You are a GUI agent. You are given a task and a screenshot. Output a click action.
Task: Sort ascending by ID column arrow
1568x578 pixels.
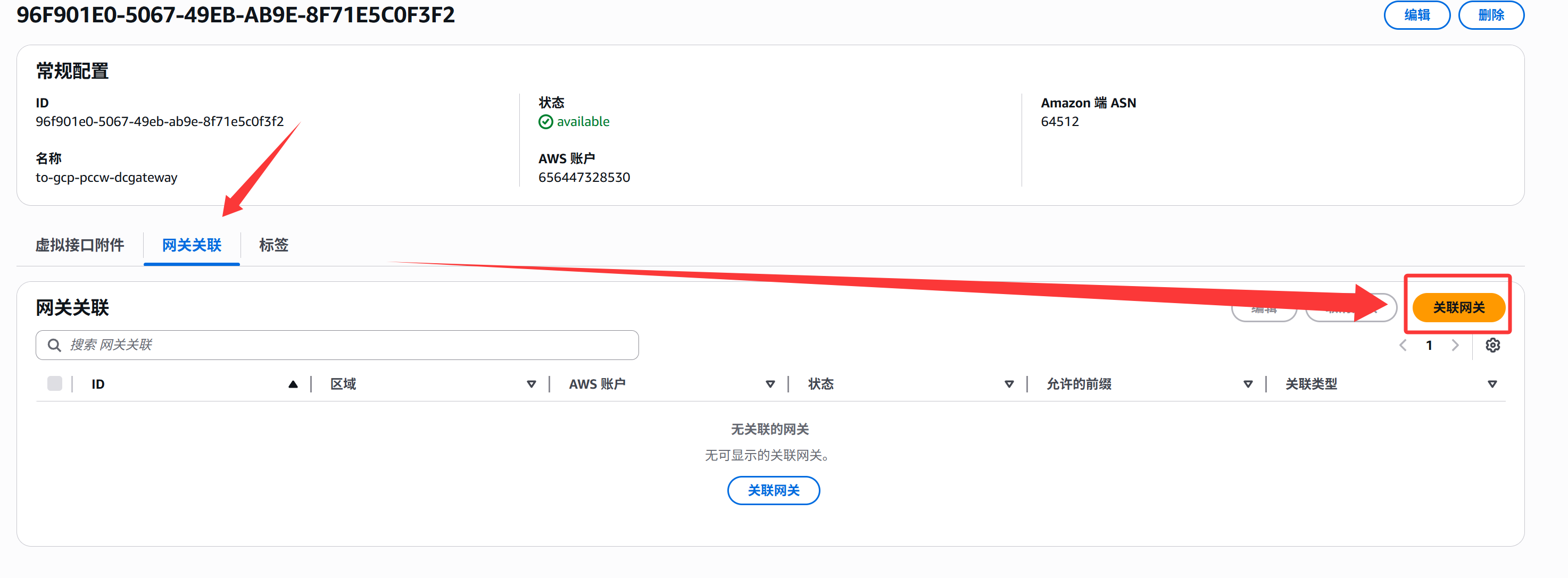(293, 384)
